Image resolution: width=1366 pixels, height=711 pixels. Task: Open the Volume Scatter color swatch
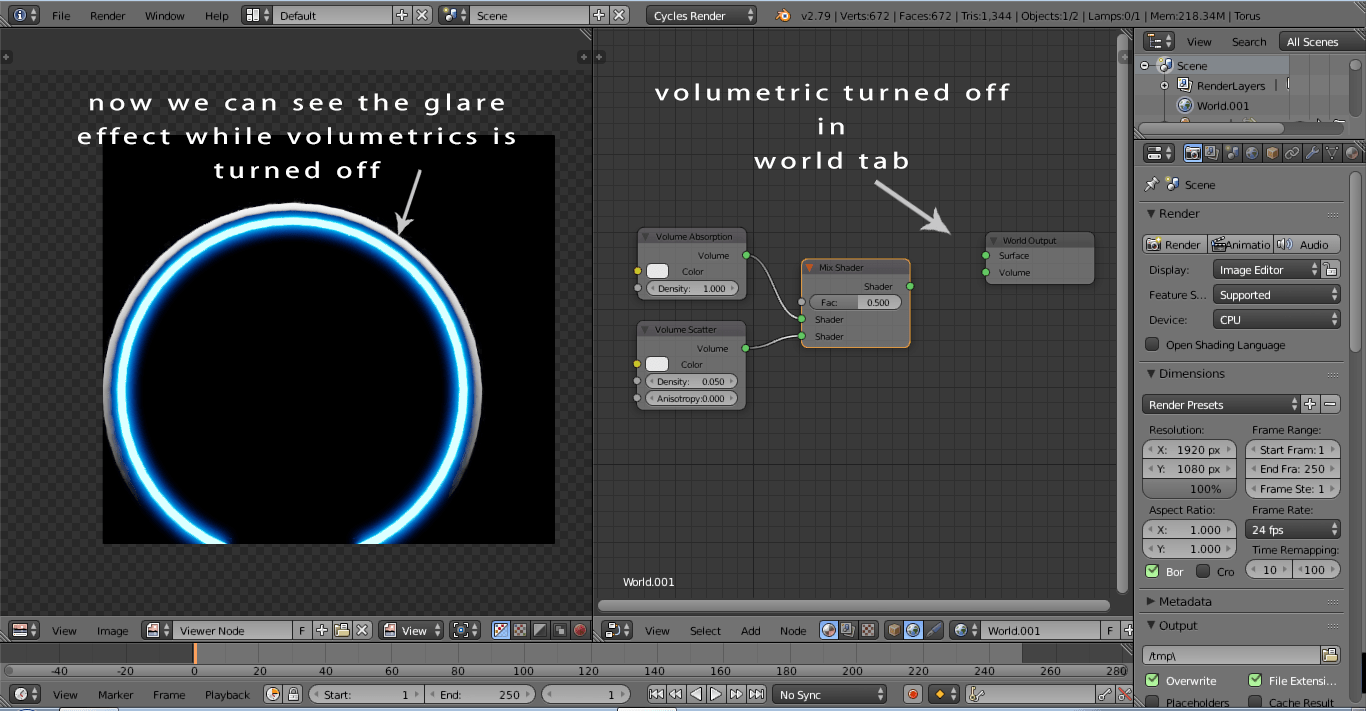coord(659,364)
